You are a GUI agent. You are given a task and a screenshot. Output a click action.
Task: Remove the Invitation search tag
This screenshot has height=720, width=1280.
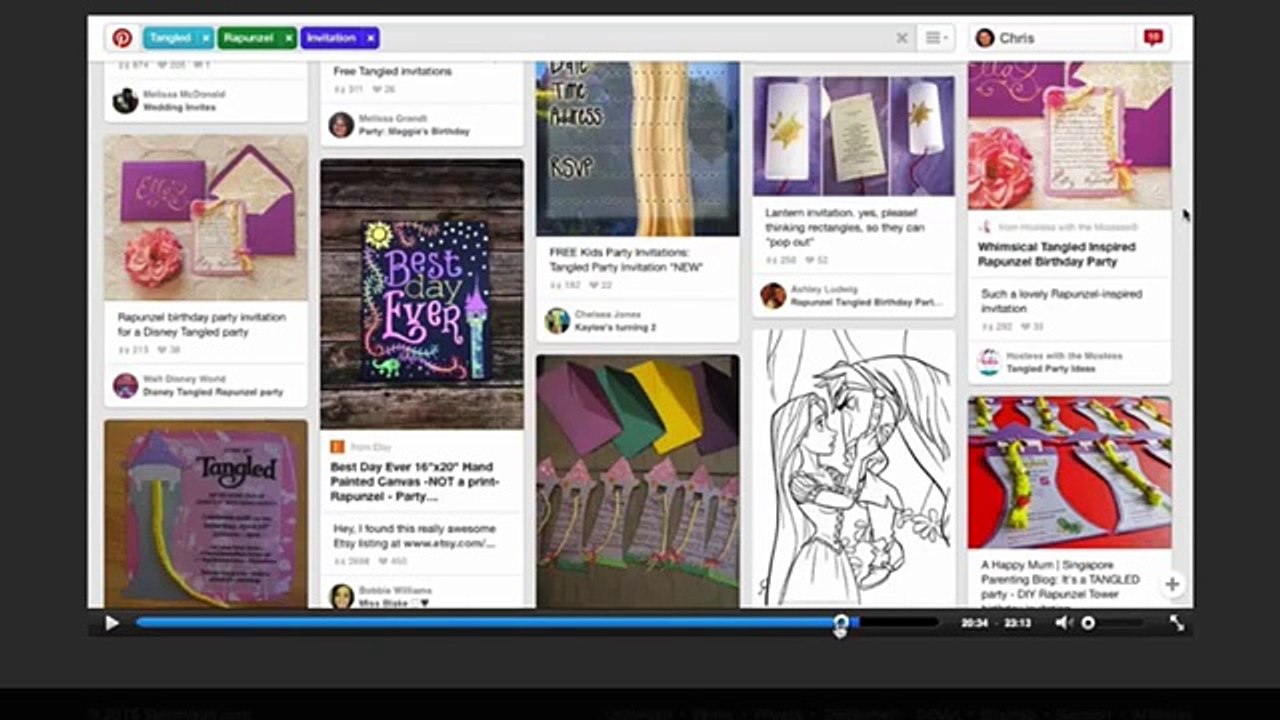pos(370,38)
